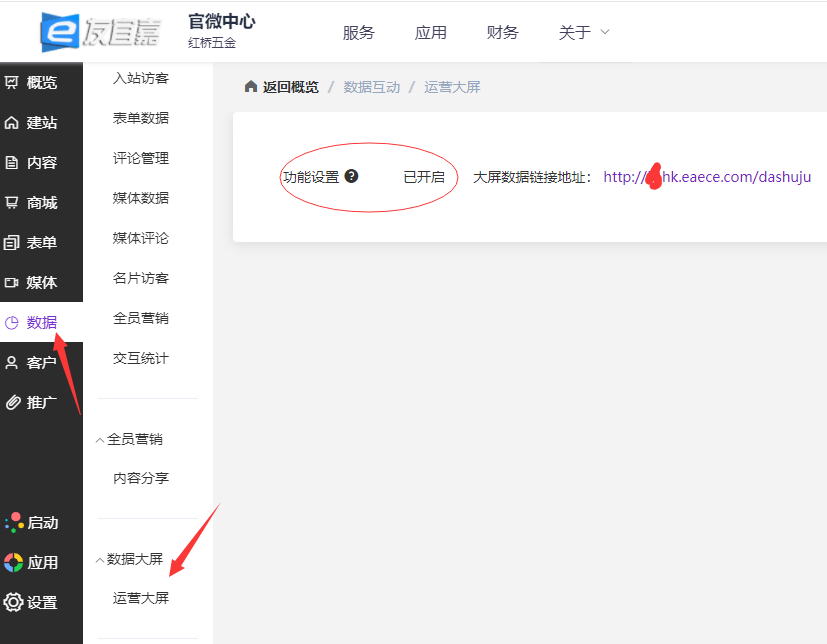Click the 商城 shopping cart icon
This screenshot has width=827, height=644.
click(x=11, y=203)
